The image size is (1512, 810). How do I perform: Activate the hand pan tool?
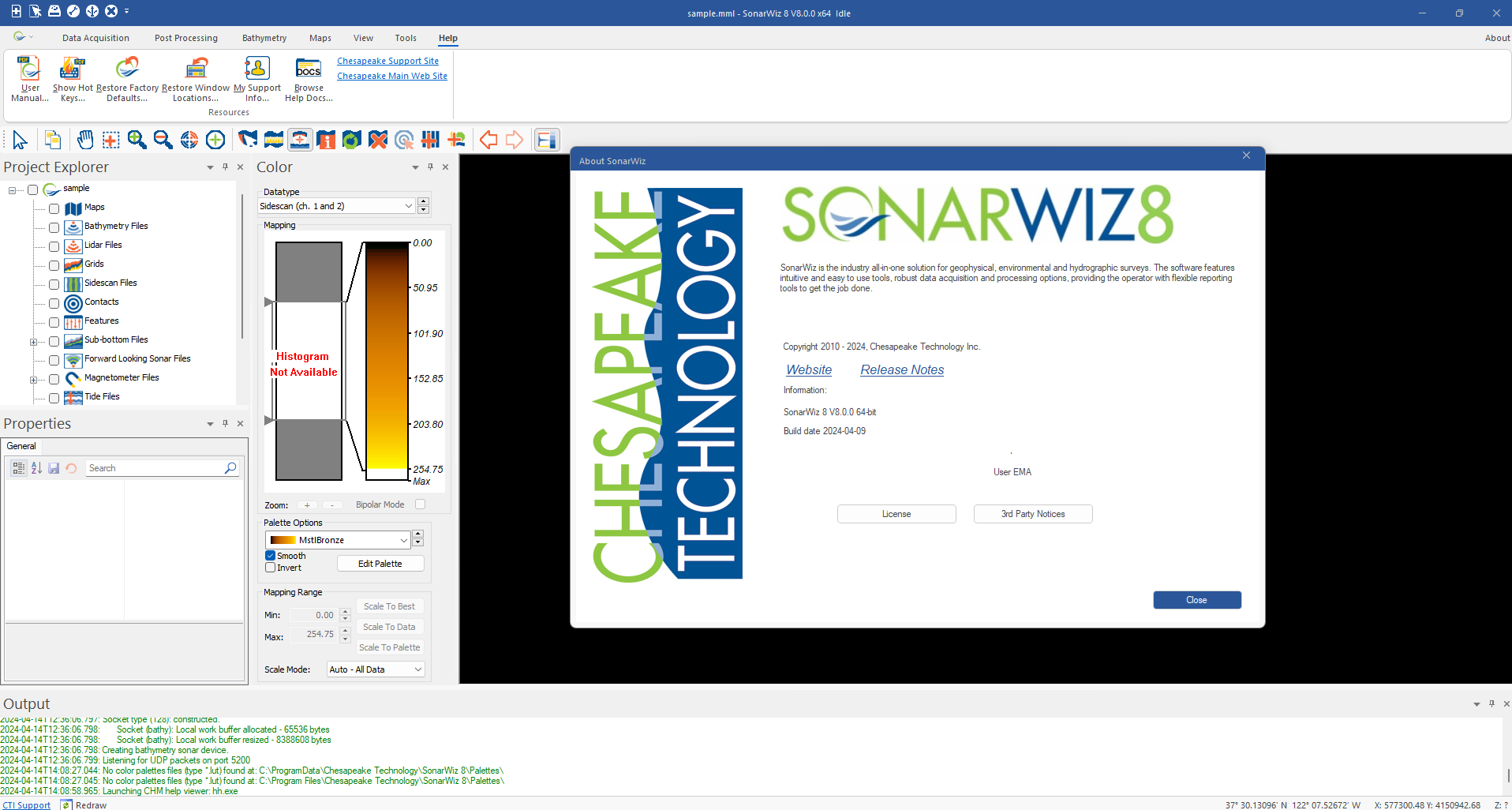click(85, 140)
